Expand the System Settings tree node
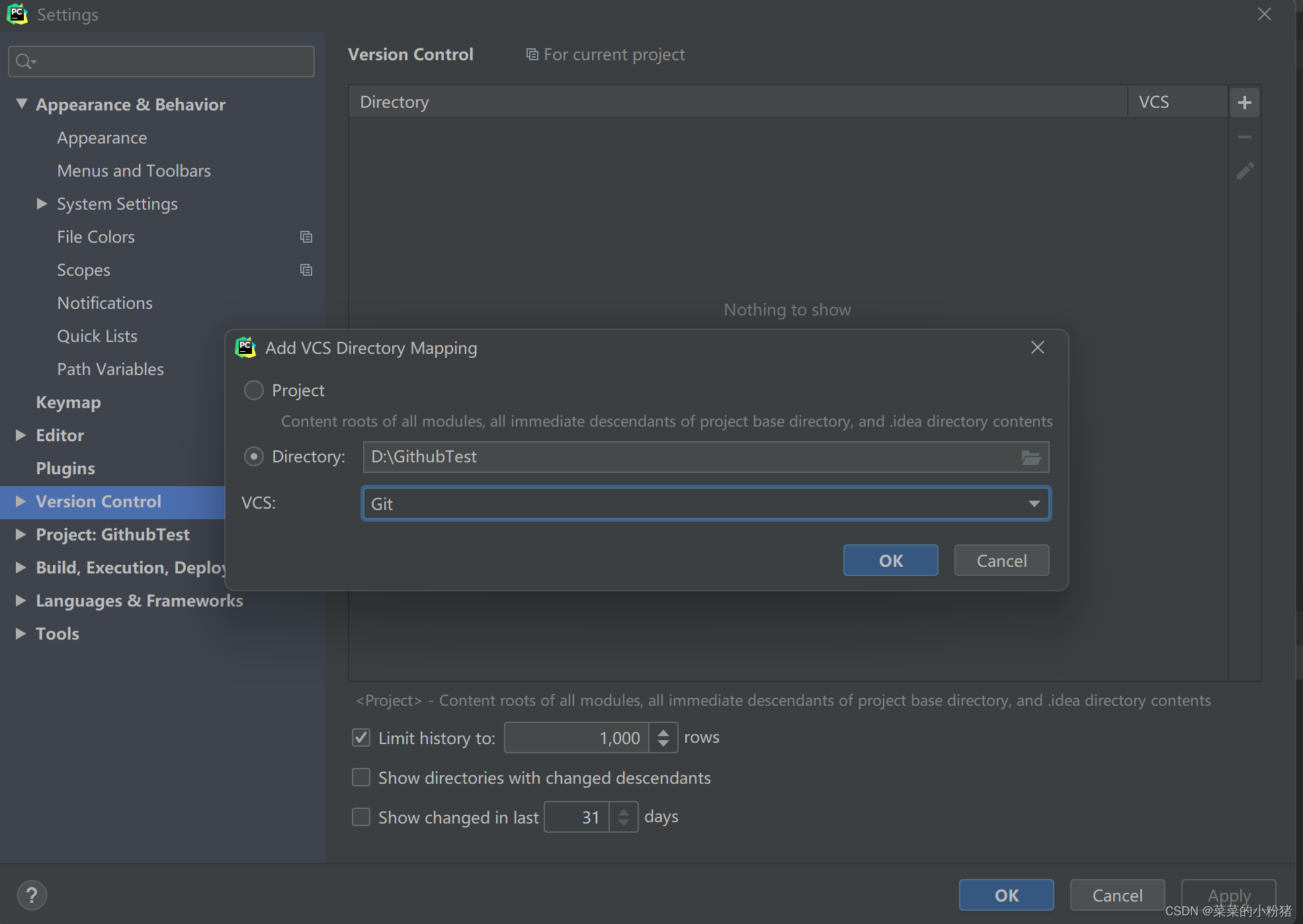 click(42, 204)
